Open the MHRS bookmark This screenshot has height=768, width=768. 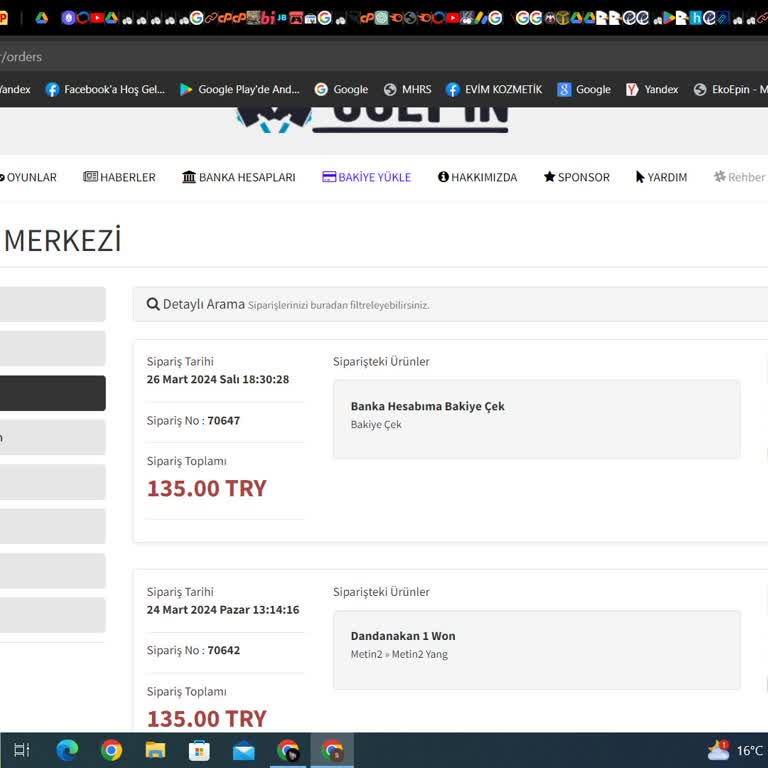point(408,90)
